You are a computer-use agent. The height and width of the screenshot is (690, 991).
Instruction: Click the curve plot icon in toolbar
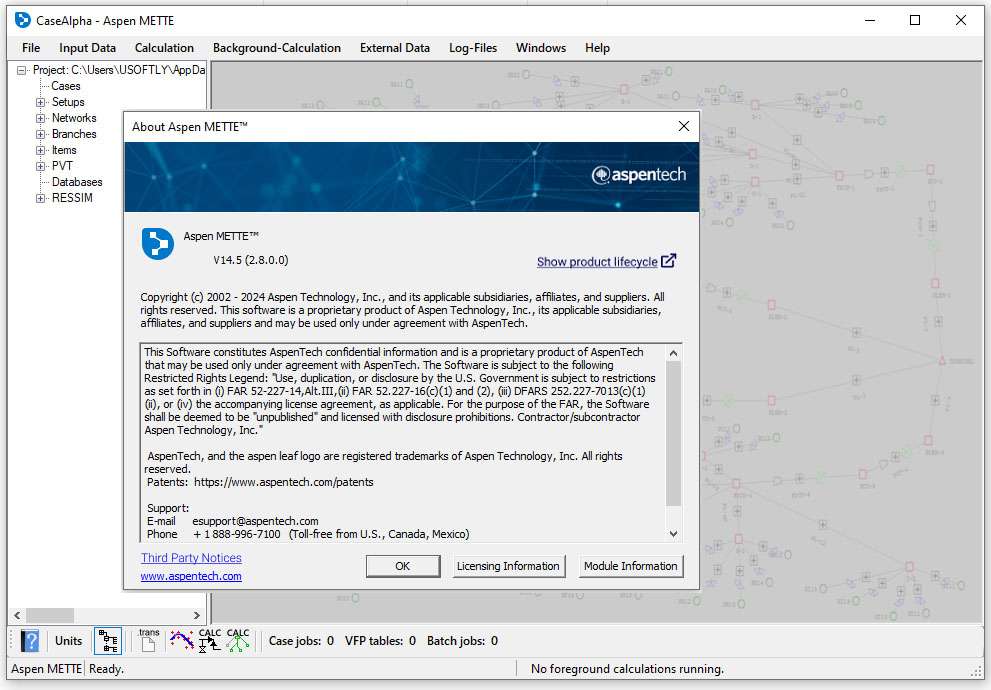click(181, 641)
